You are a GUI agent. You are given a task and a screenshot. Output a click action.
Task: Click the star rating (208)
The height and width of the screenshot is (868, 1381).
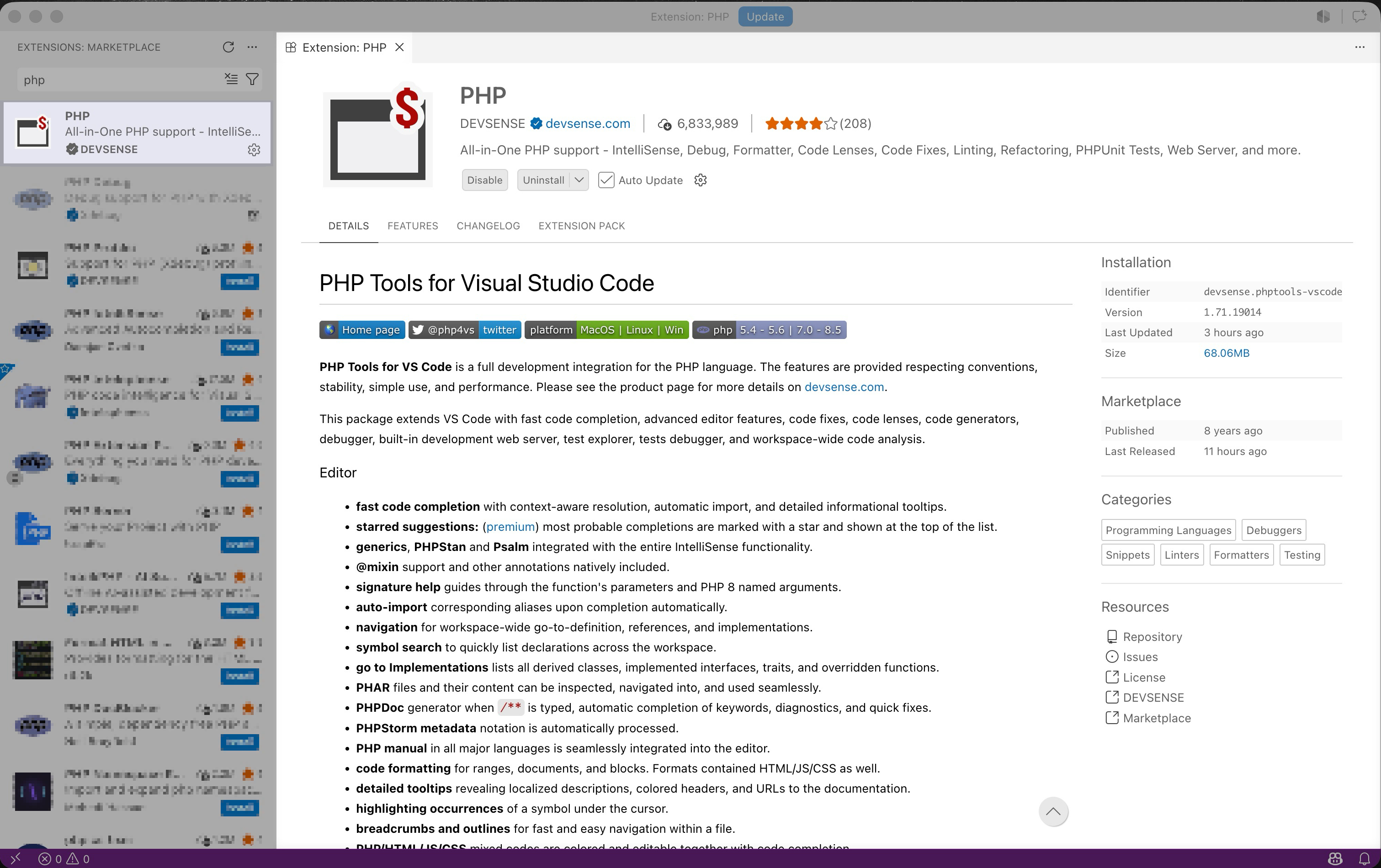pyautogui.click(x=818, y=123)
